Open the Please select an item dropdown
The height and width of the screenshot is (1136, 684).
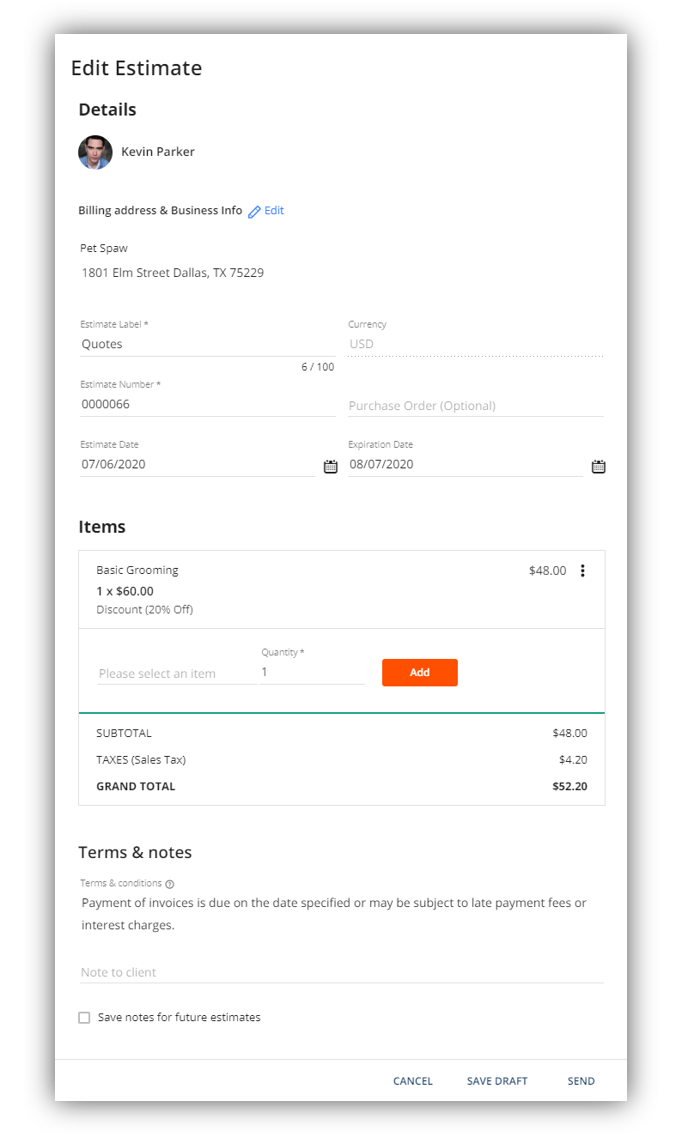[x=177, y=674]
